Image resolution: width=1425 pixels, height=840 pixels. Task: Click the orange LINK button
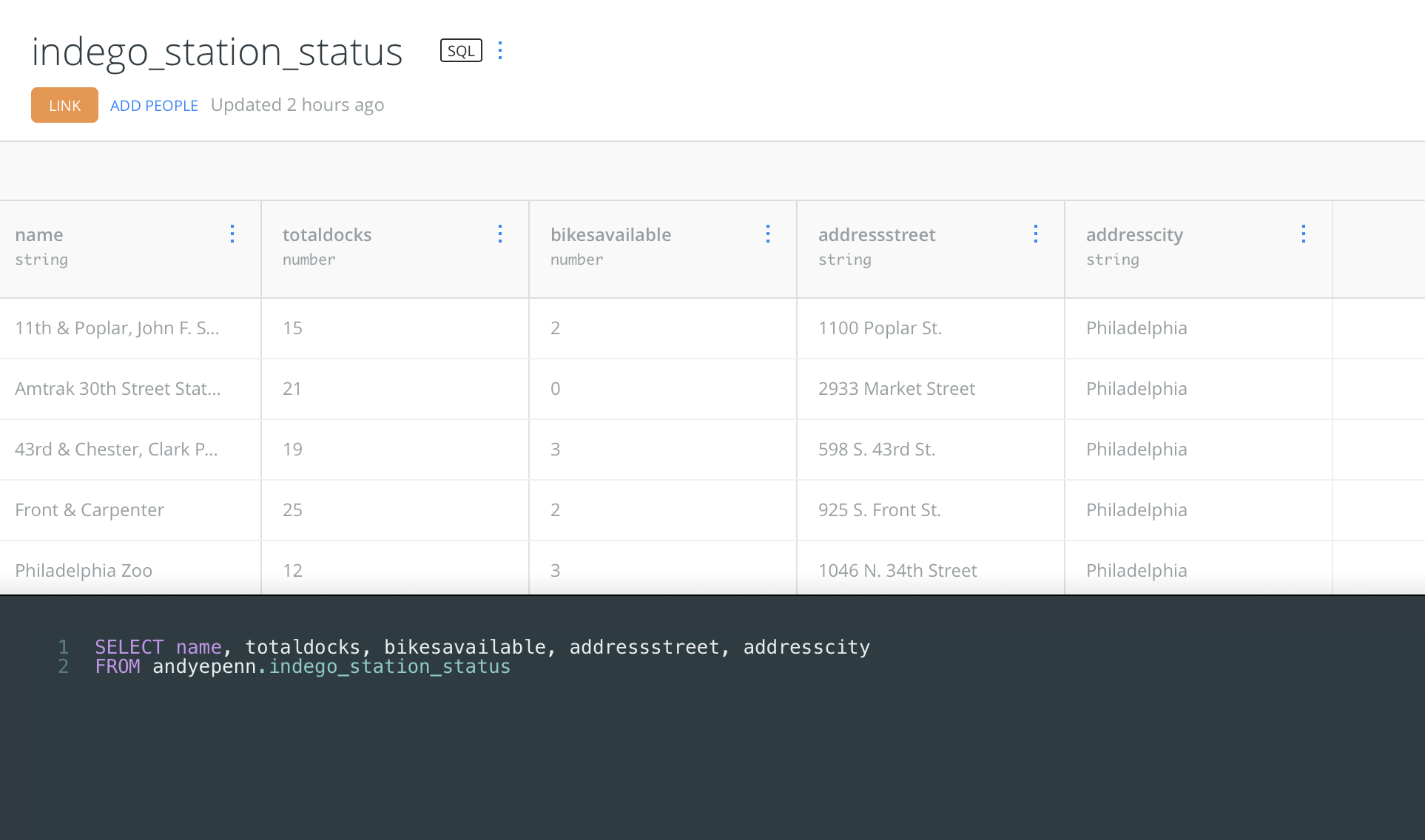64,105
